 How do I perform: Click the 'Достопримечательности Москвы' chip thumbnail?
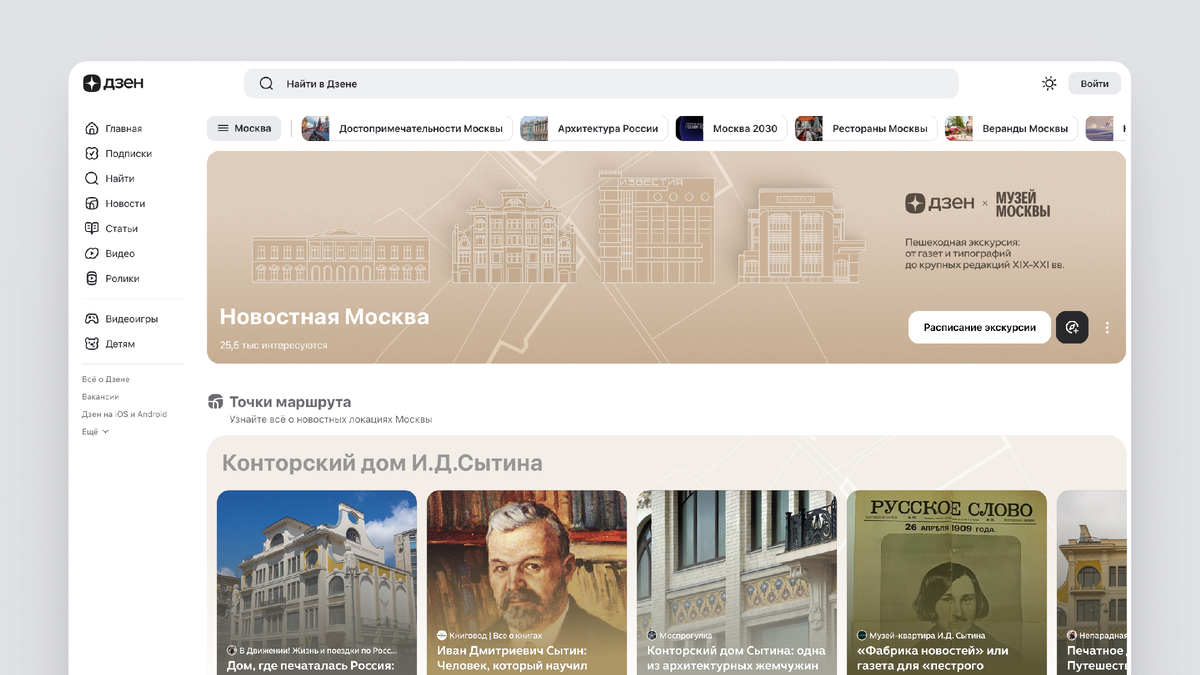point(316,128)
